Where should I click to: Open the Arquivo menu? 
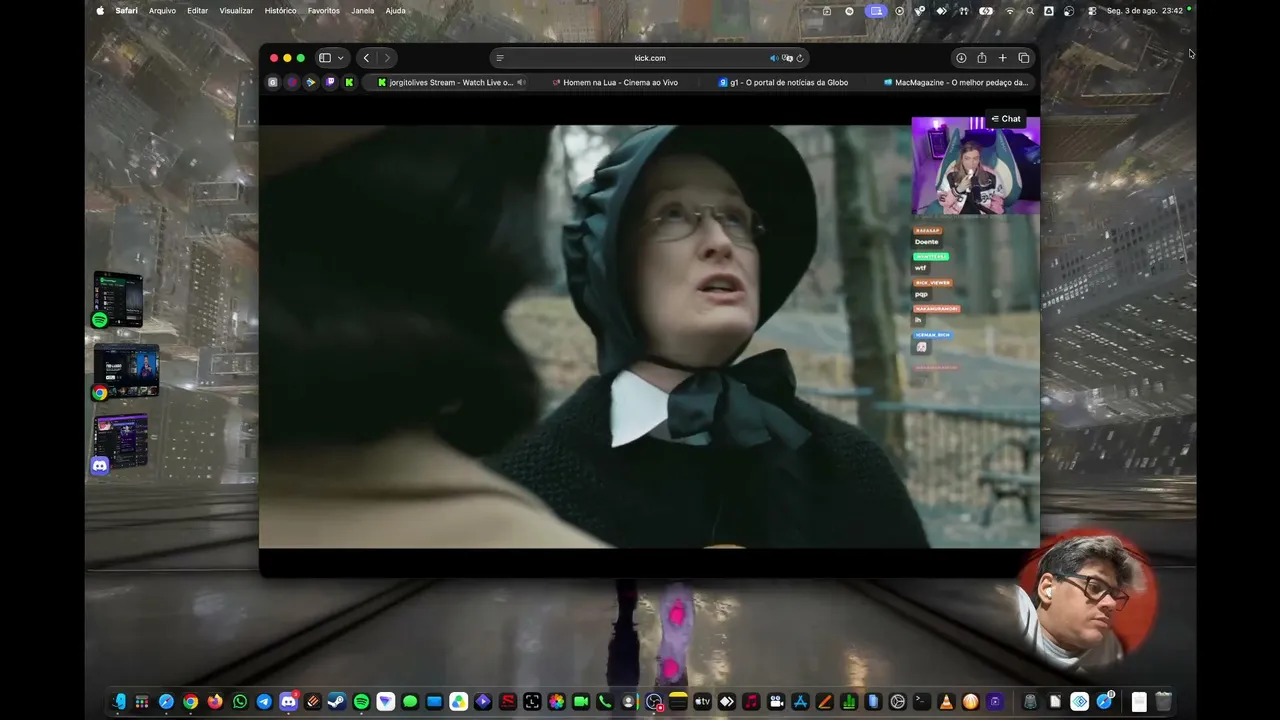tap(162, 11)
